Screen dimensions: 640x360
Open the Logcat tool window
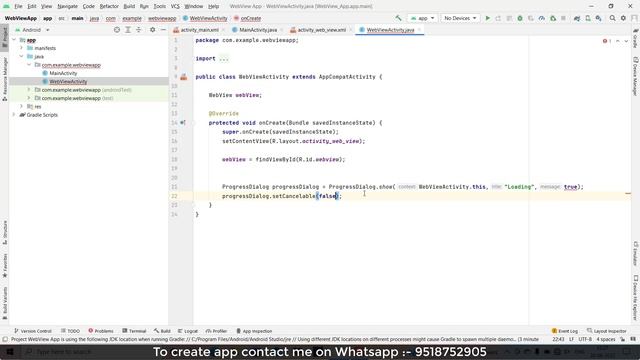click(188, 331)
